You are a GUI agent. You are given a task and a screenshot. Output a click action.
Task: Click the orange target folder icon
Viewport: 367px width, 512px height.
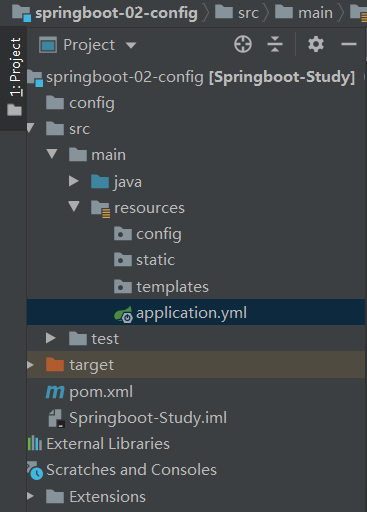pyautogui.click(x=55, y=365)
